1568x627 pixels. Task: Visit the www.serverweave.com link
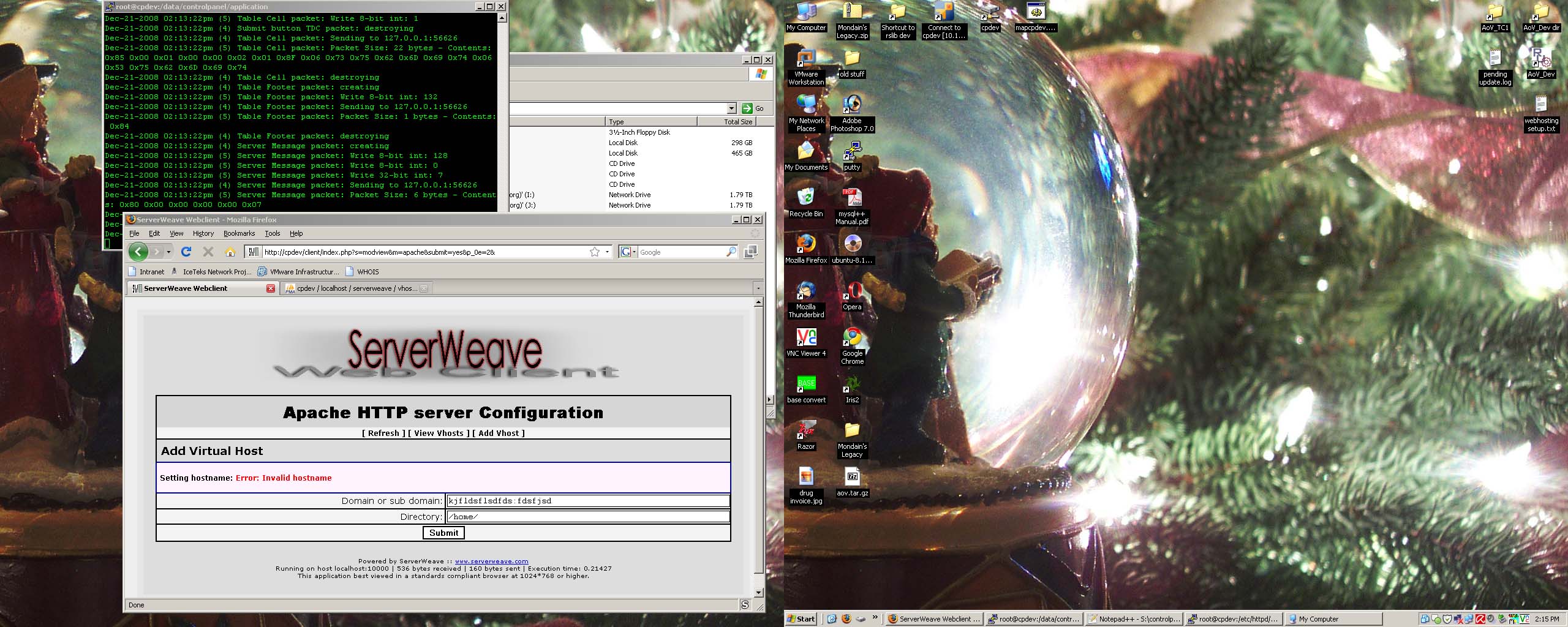(491, 561)
